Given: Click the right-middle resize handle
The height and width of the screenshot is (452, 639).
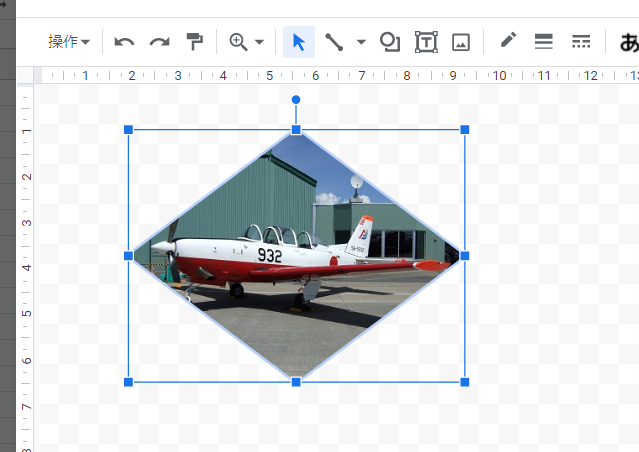Looking at the screenshot, I should pyautogui.click(x=465, y=256).
